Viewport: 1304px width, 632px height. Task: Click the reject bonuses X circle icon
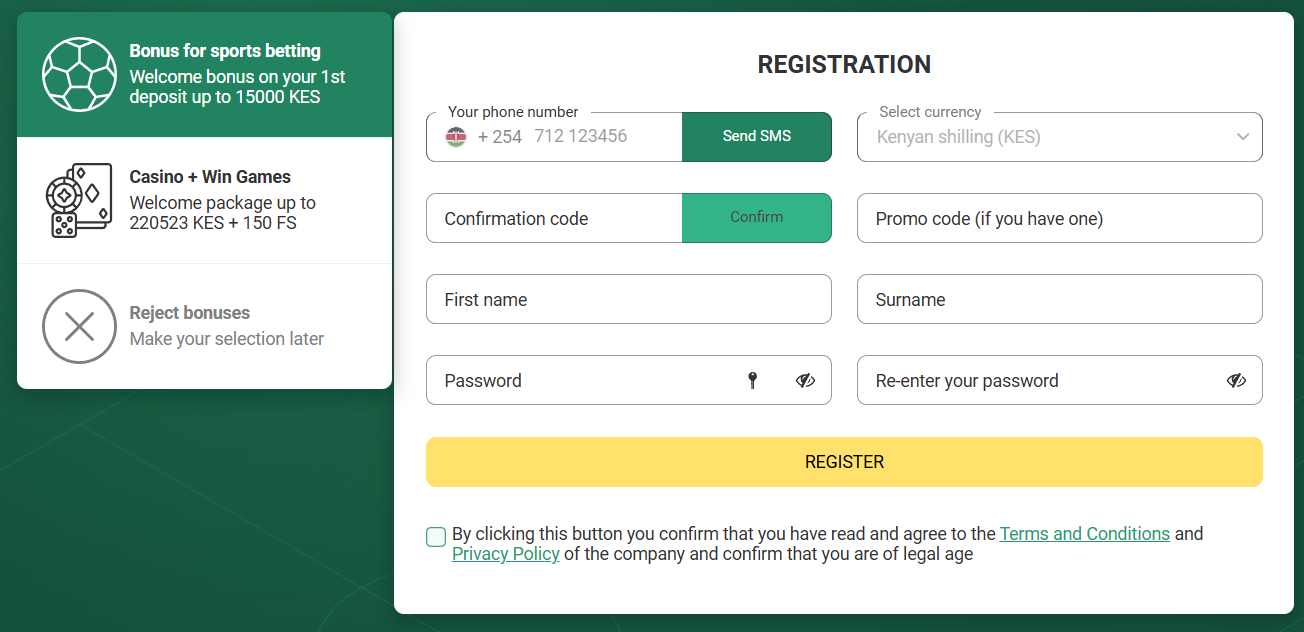coord(79,326)
